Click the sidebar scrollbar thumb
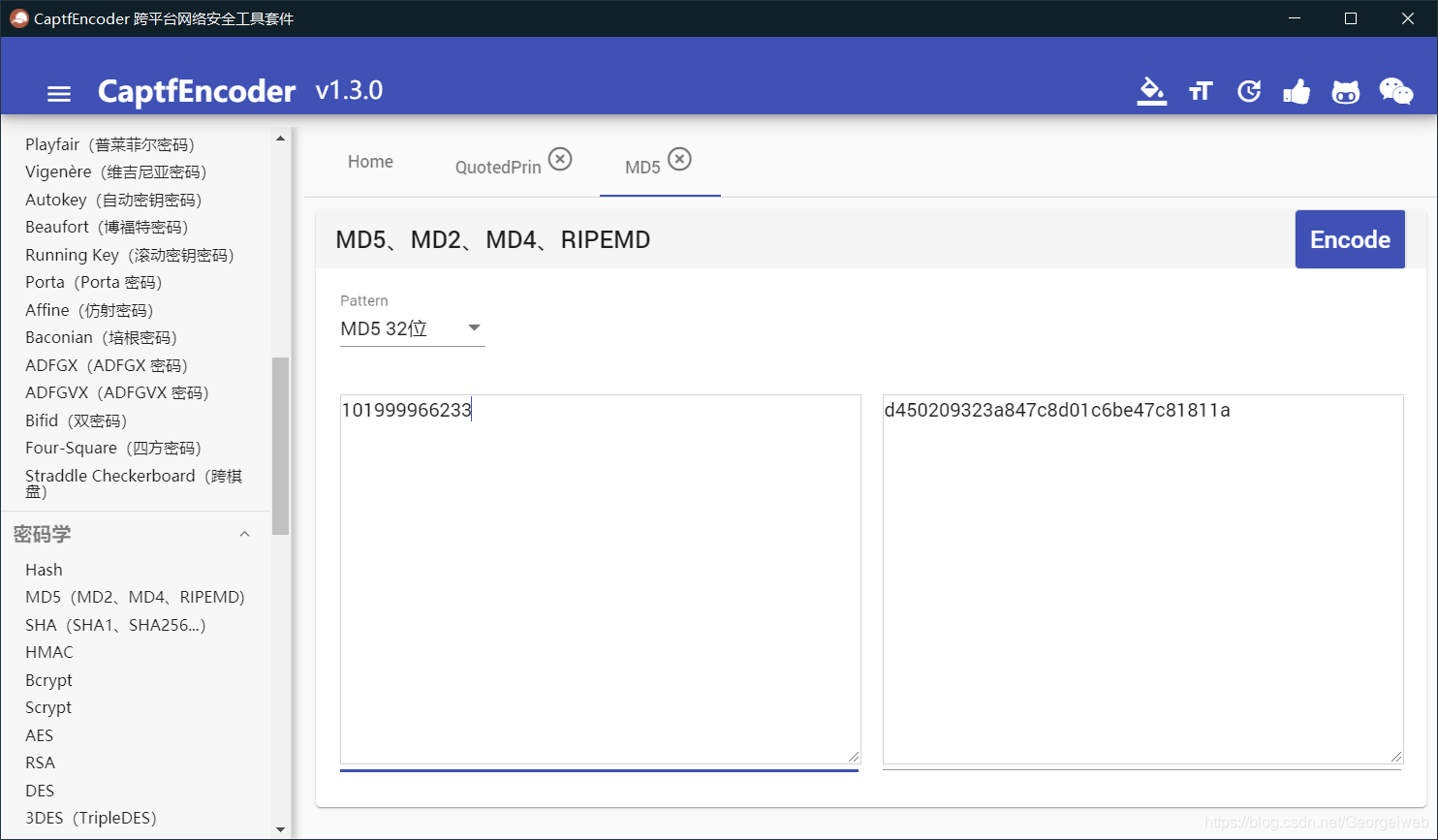1438x840 pixels. [x=281, y=446]
